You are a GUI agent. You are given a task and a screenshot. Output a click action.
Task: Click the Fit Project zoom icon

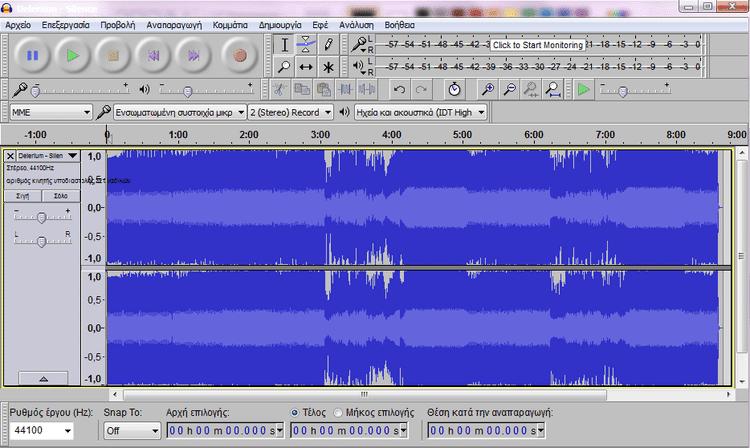point(553,89)
